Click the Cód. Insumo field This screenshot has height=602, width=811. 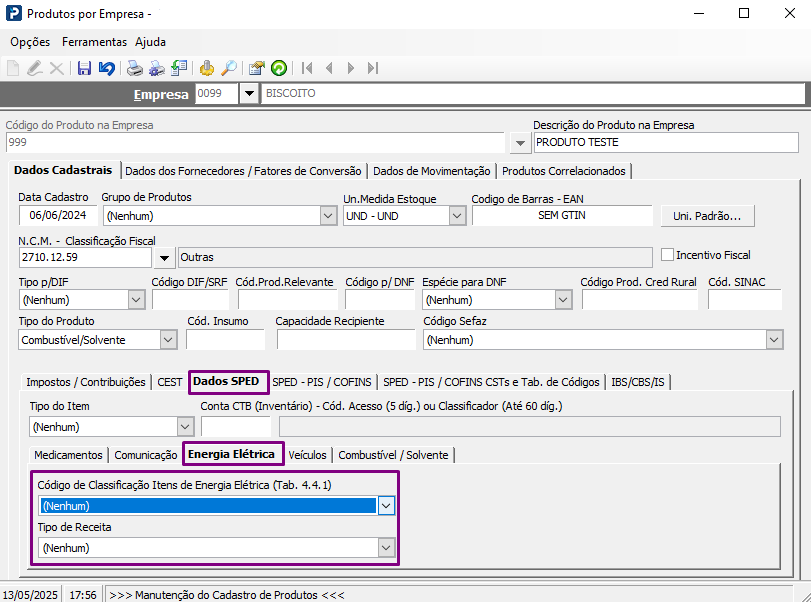click(225, 340)
